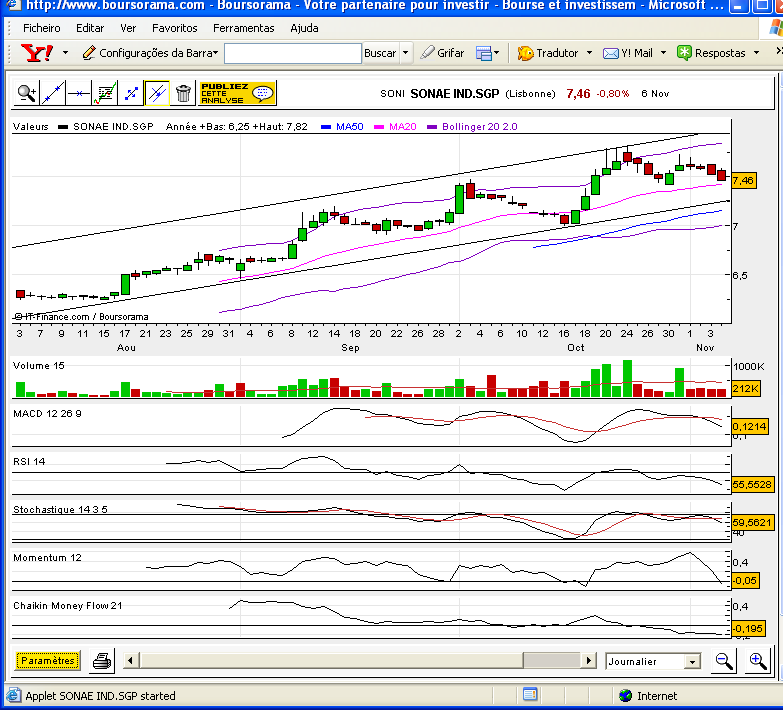Click the Tradutor fish icon
Viewport: 783px width, 710px height.
[x=525, y=53]
